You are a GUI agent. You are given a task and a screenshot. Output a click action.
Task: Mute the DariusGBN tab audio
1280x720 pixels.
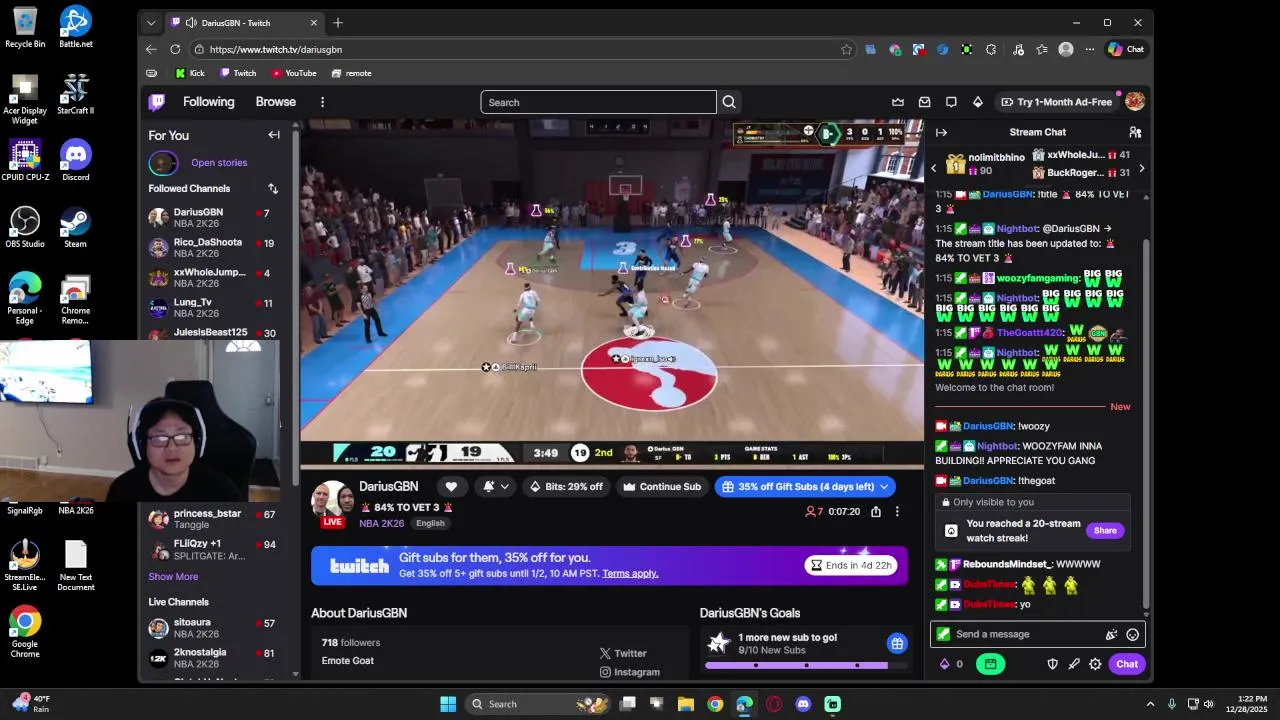[x=191, y=23]
